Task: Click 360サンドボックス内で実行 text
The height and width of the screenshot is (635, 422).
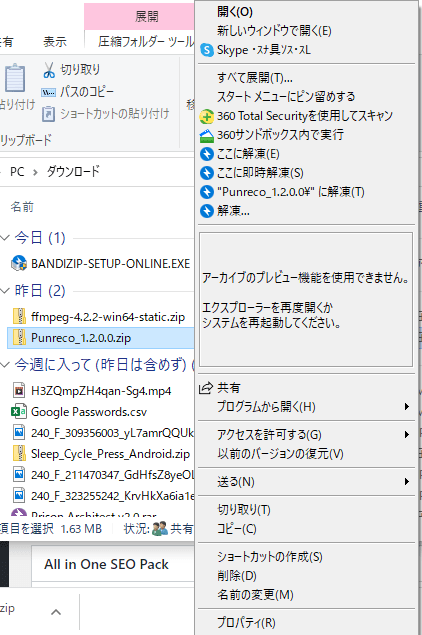Action: [280, 134]
